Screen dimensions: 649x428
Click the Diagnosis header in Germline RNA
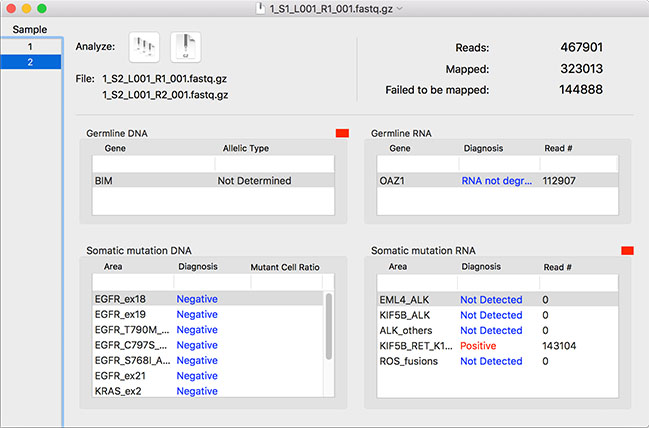pyautogui.click(x=483, y=148)
